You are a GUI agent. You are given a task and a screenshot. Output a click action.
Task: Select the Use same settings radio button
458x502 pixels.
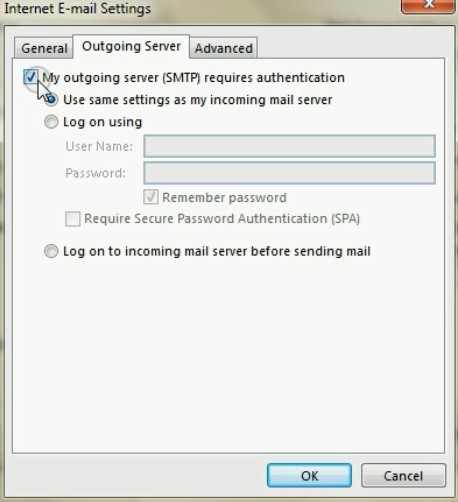point(51,99)
